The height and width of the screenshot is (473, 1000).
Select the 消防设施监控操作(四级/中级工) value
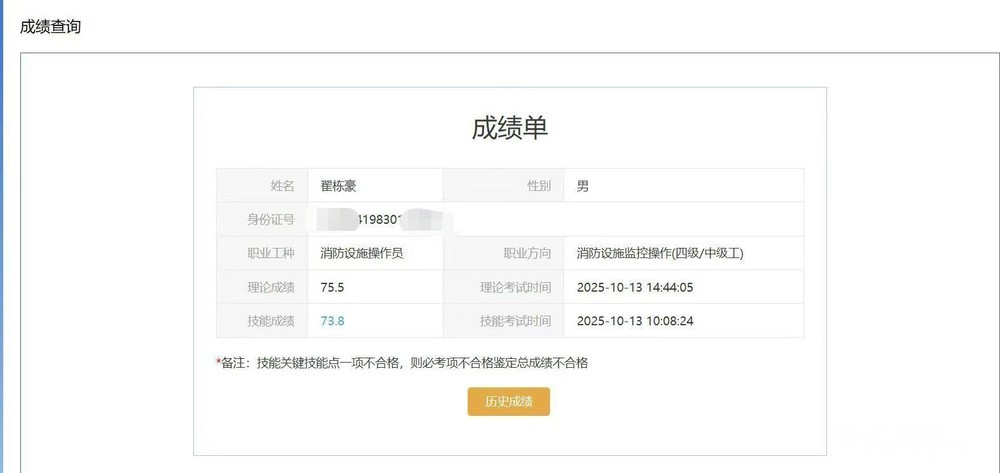tap(660, 254)
